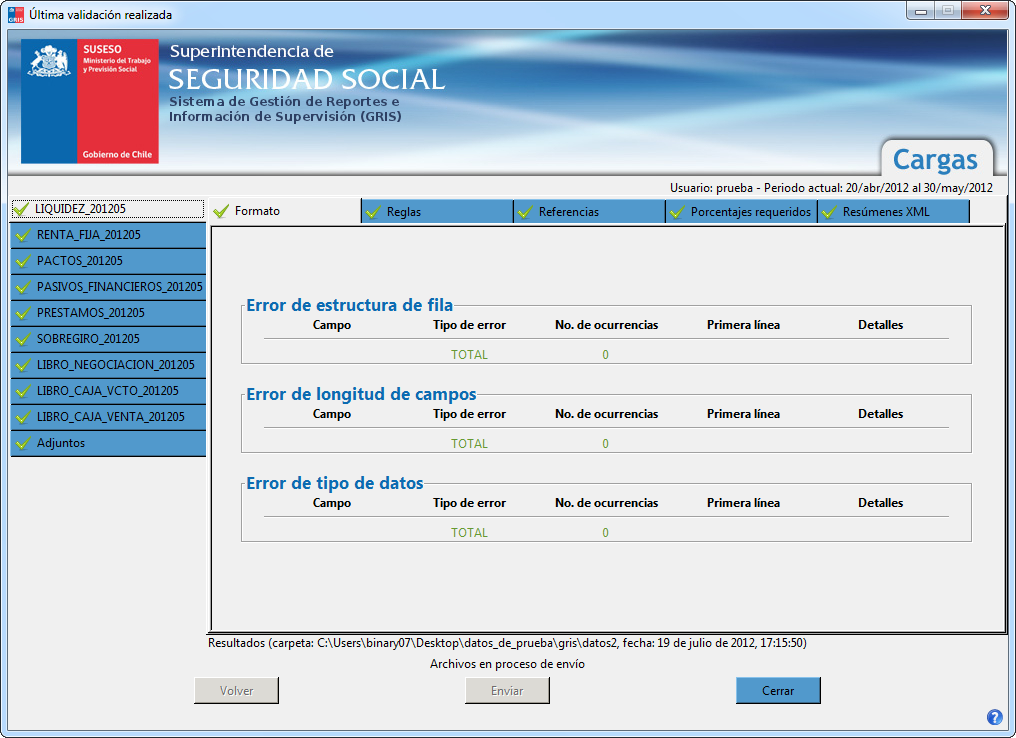Click 'Última validación realizada' window title
Screen dimensions: 1016x738
100,14
